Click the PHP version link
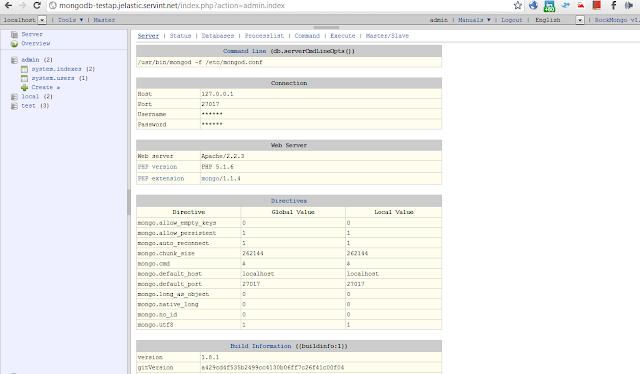The height and width of the screenshot is (374, 640). tap(157, 167)
